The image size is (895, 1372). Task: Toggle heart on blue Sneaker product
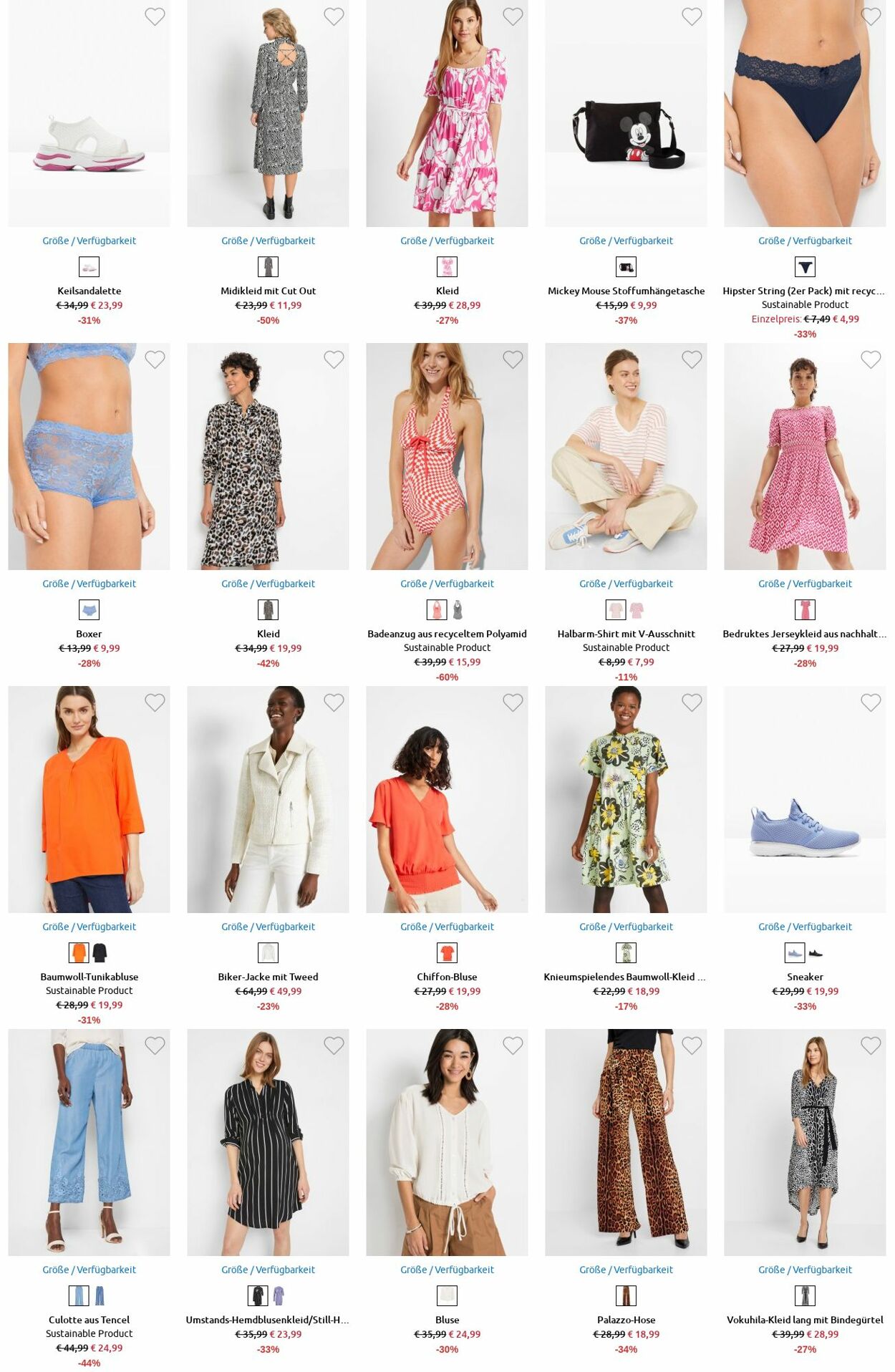pos(871,702)
